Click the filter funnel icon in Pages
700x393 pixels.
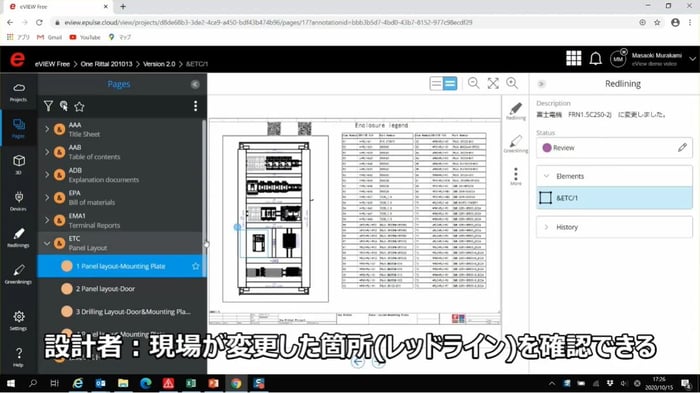pyautogui.click(x=48, y=106)
